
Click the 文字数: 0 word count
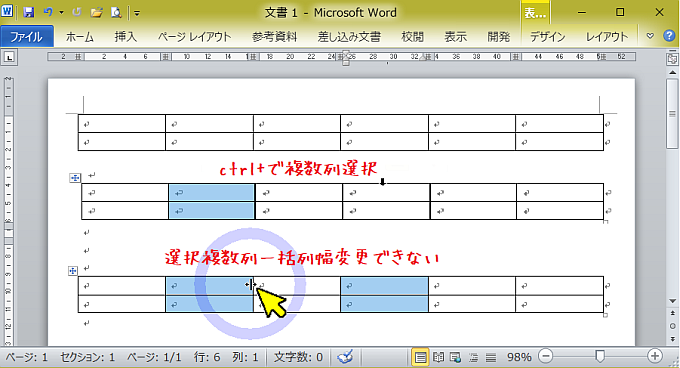click(x=298, y=357)
